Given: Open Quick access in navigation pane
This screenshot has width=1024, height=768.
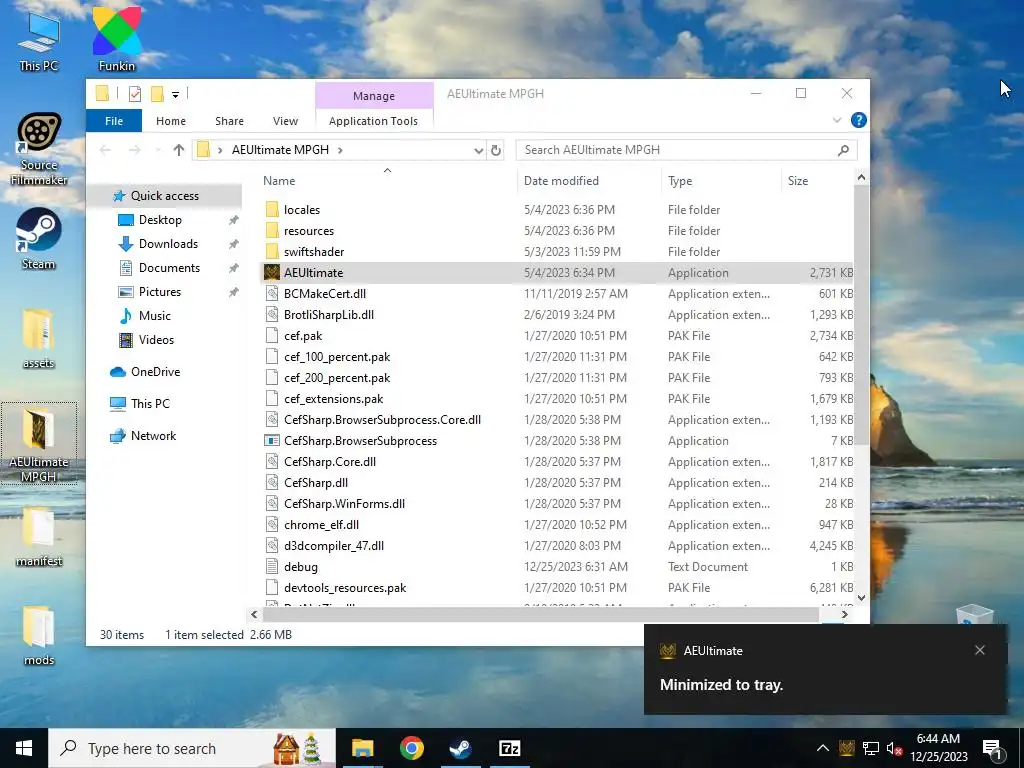Looking at the screenshot, I should click(x=165, y=196).
